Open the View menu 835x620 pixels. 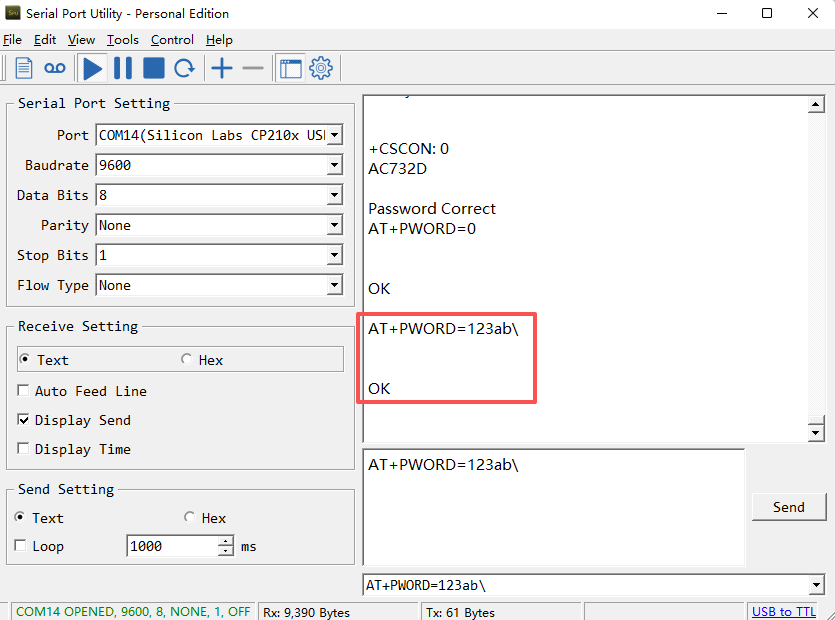pos(81,40)
